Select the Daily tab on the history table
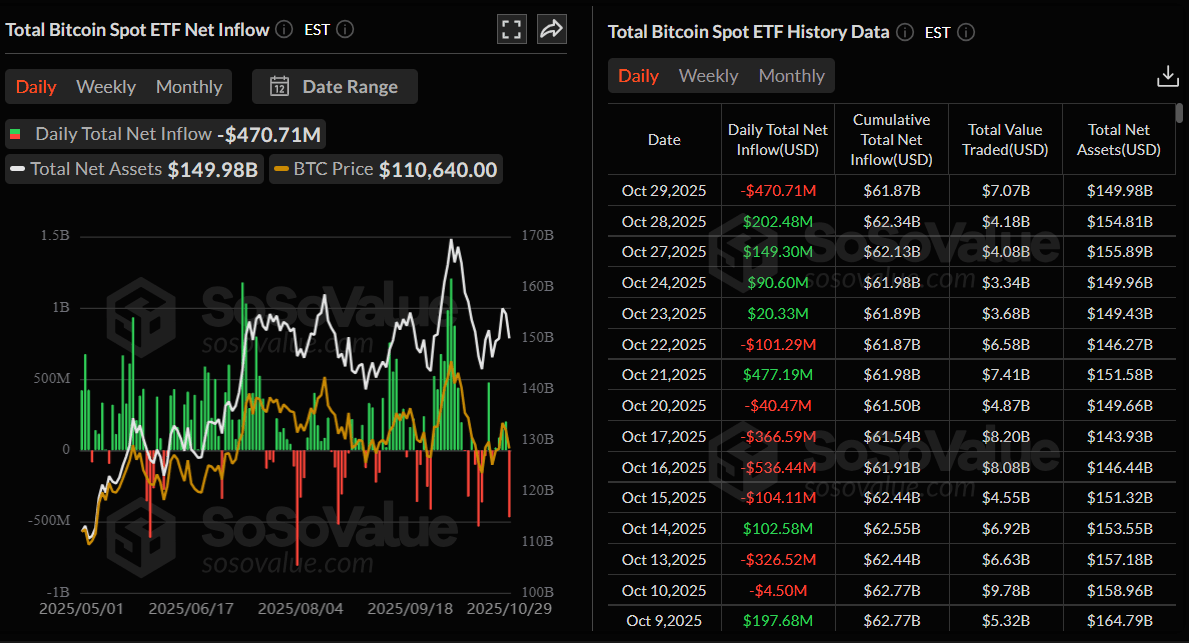 click(639, 75)
